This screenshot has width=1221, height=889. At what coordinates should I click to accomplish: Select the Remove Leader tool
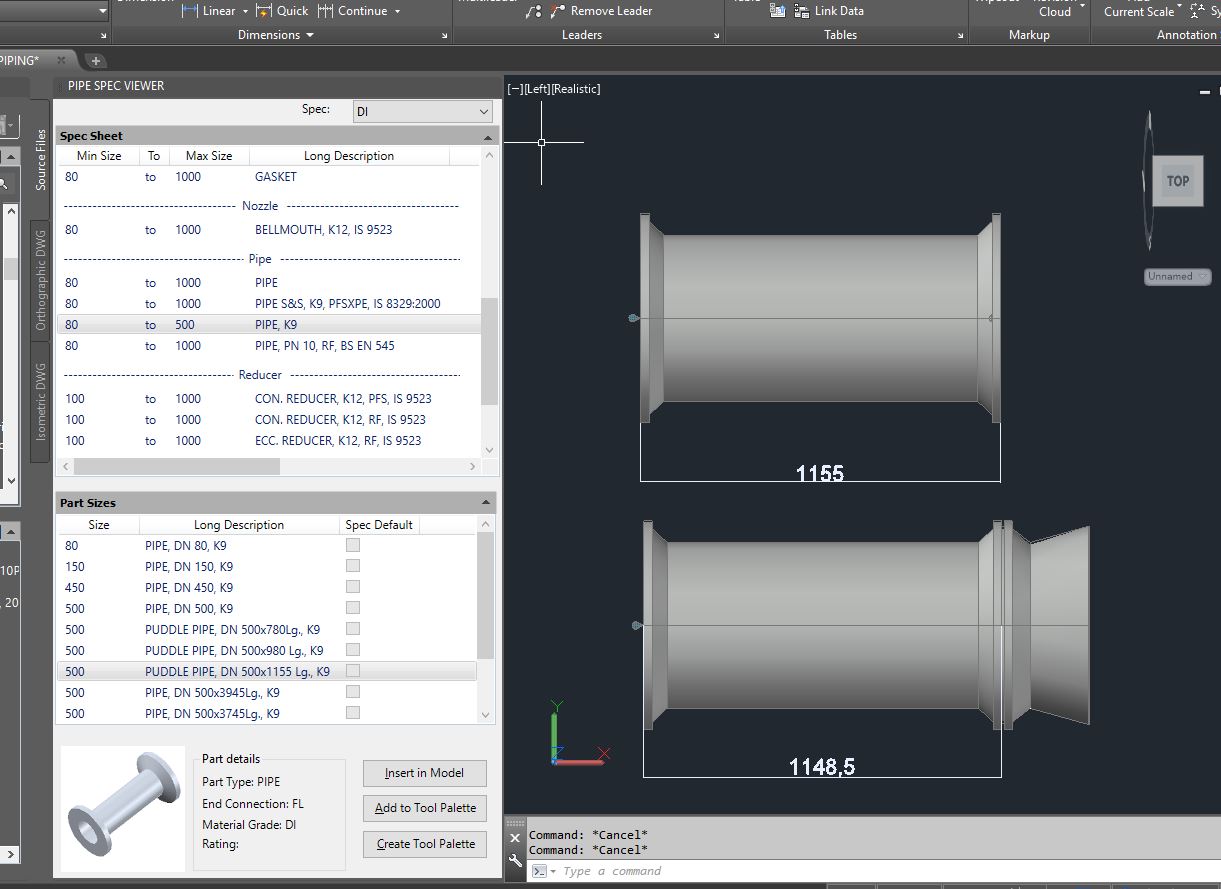[606, 11]
